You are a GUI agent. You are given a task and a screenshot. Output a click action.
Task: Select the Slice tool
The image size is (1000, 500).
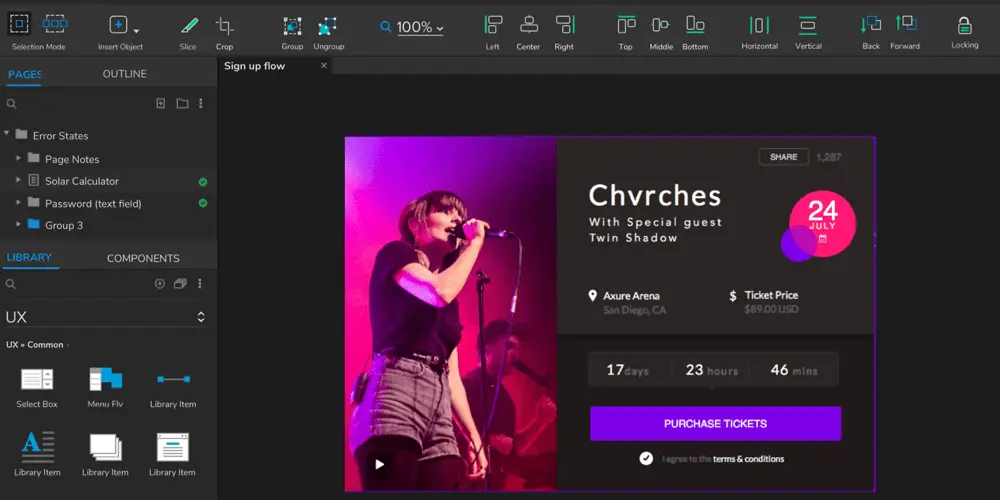[x=188, y=26]
